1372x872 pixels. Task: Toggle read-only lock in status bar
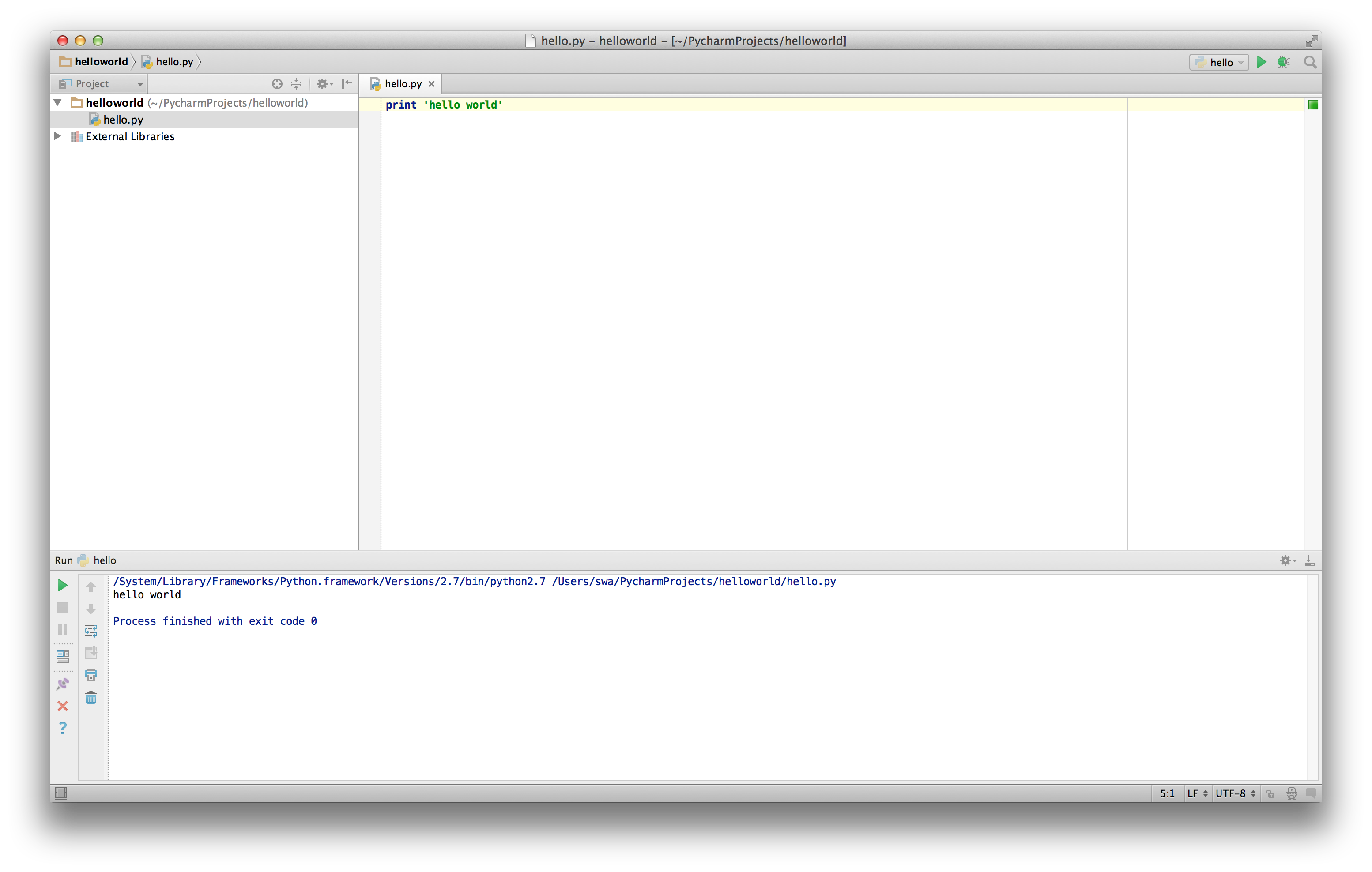[x=1270, y=793]
